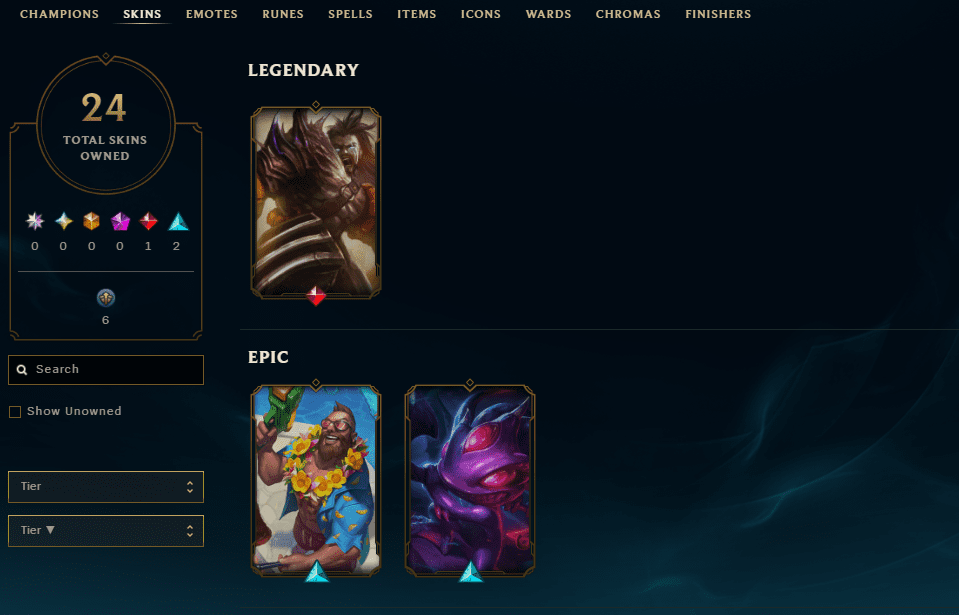Click the search magnifier icon
The width and height of the screenshot is (959, 615).
22,370
